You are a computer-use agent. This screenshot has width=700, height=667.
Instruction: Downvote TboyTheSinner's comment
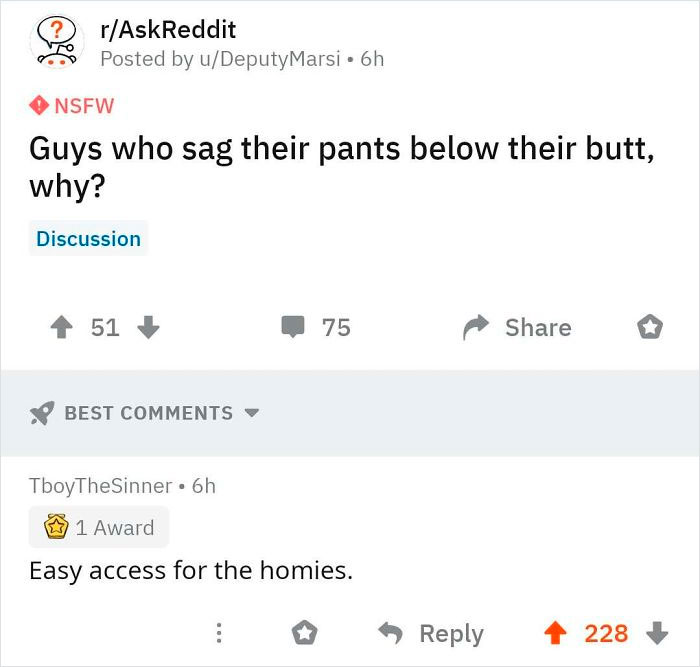(x=657, y=633)
